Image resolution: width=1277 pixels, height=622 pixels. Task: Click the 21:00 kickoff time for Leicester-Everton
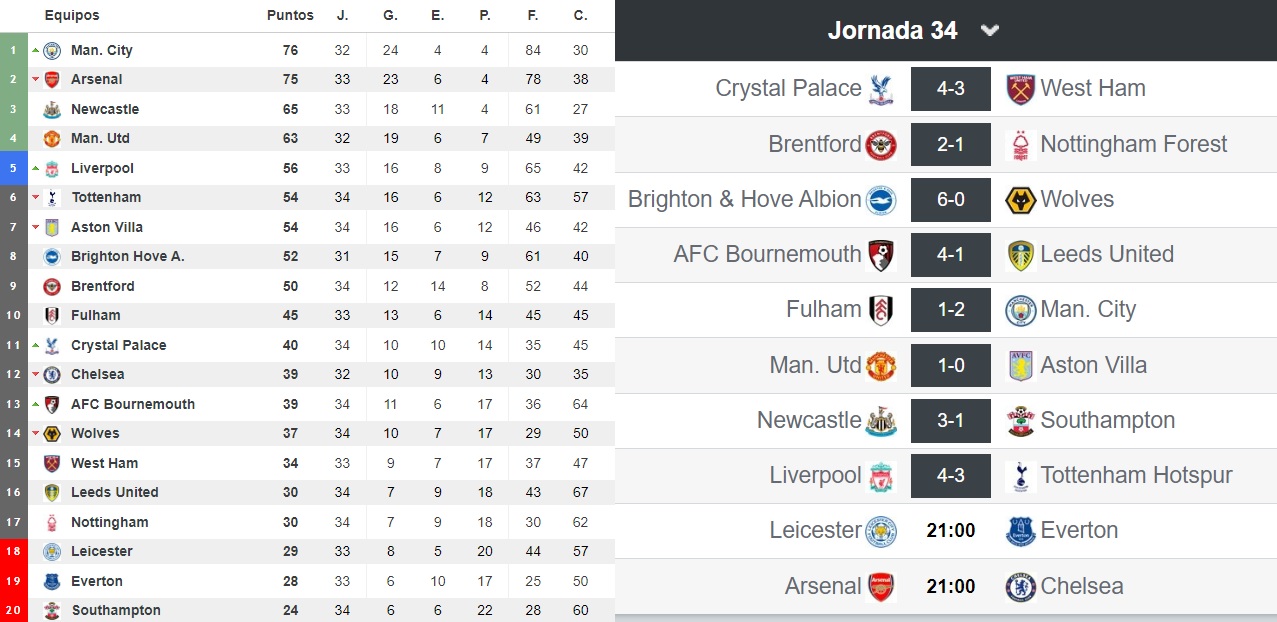pyautogui.click(x=951, y=531)
